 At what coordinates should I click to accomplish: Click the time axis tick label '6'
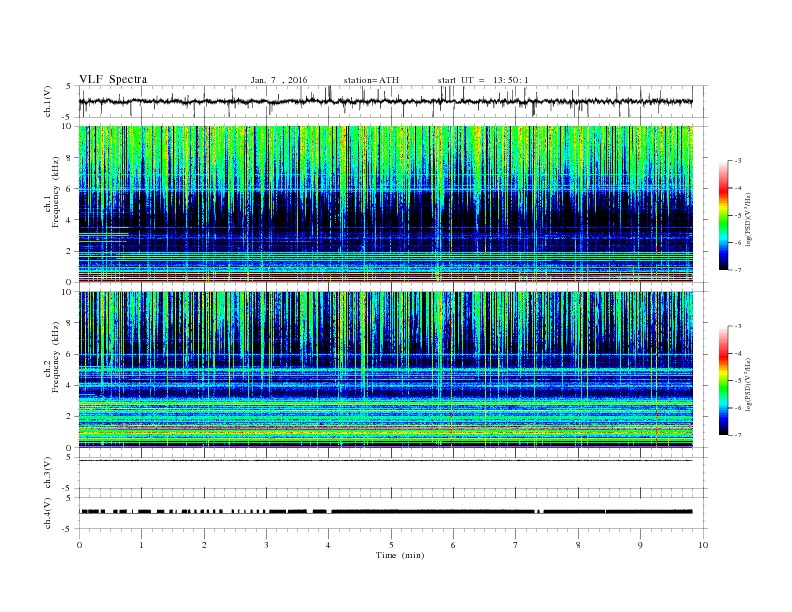pyautogui.click(x=453, y=545)
